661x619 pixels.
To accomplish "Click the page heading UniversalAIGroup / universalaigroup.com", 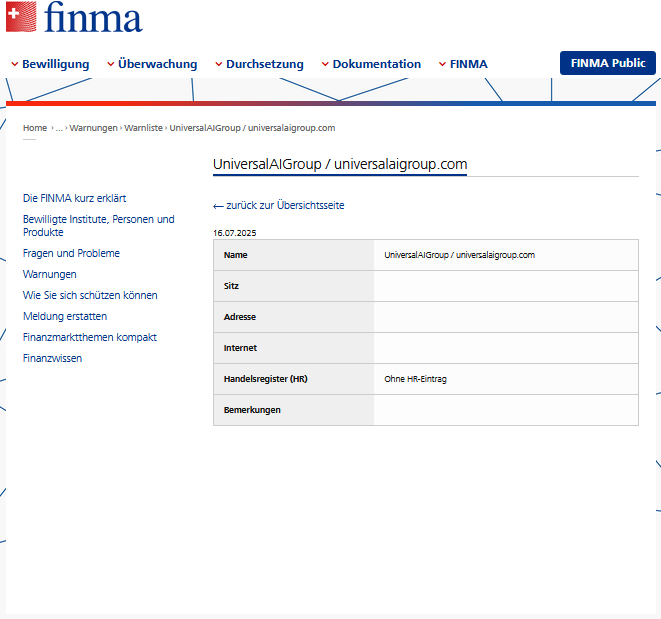I will click(x=340, y=164).
